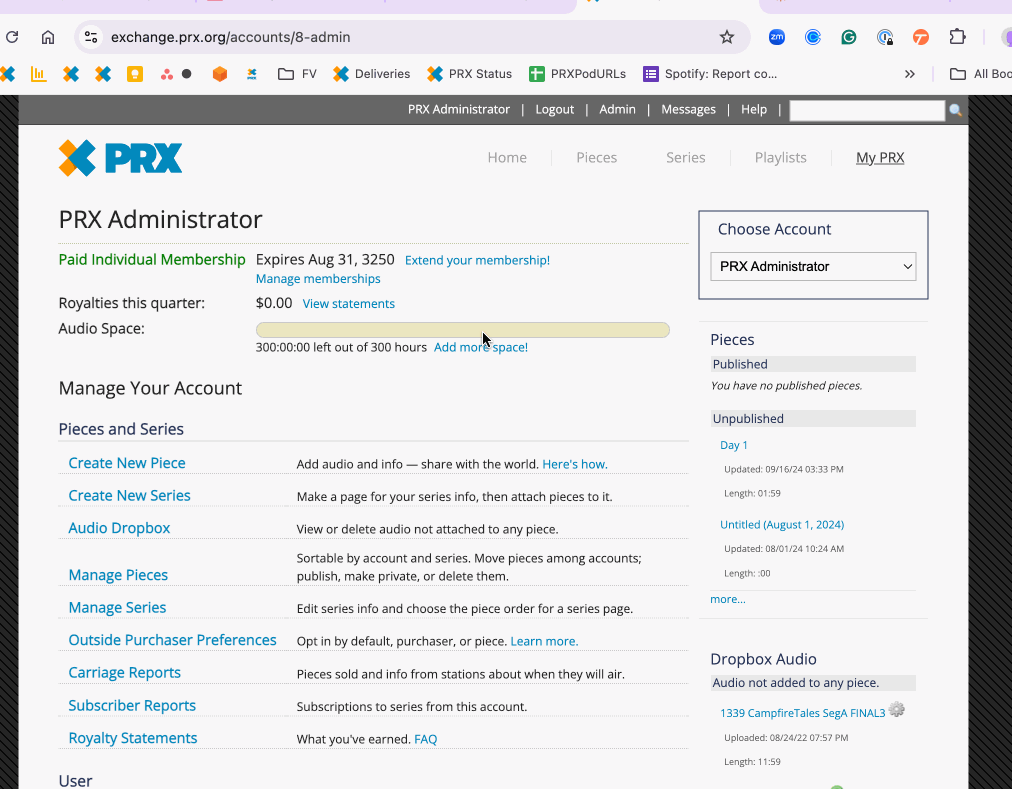The image size is (1012, 789).
Task: Click the Here's how link
Action: pos(575,464)
